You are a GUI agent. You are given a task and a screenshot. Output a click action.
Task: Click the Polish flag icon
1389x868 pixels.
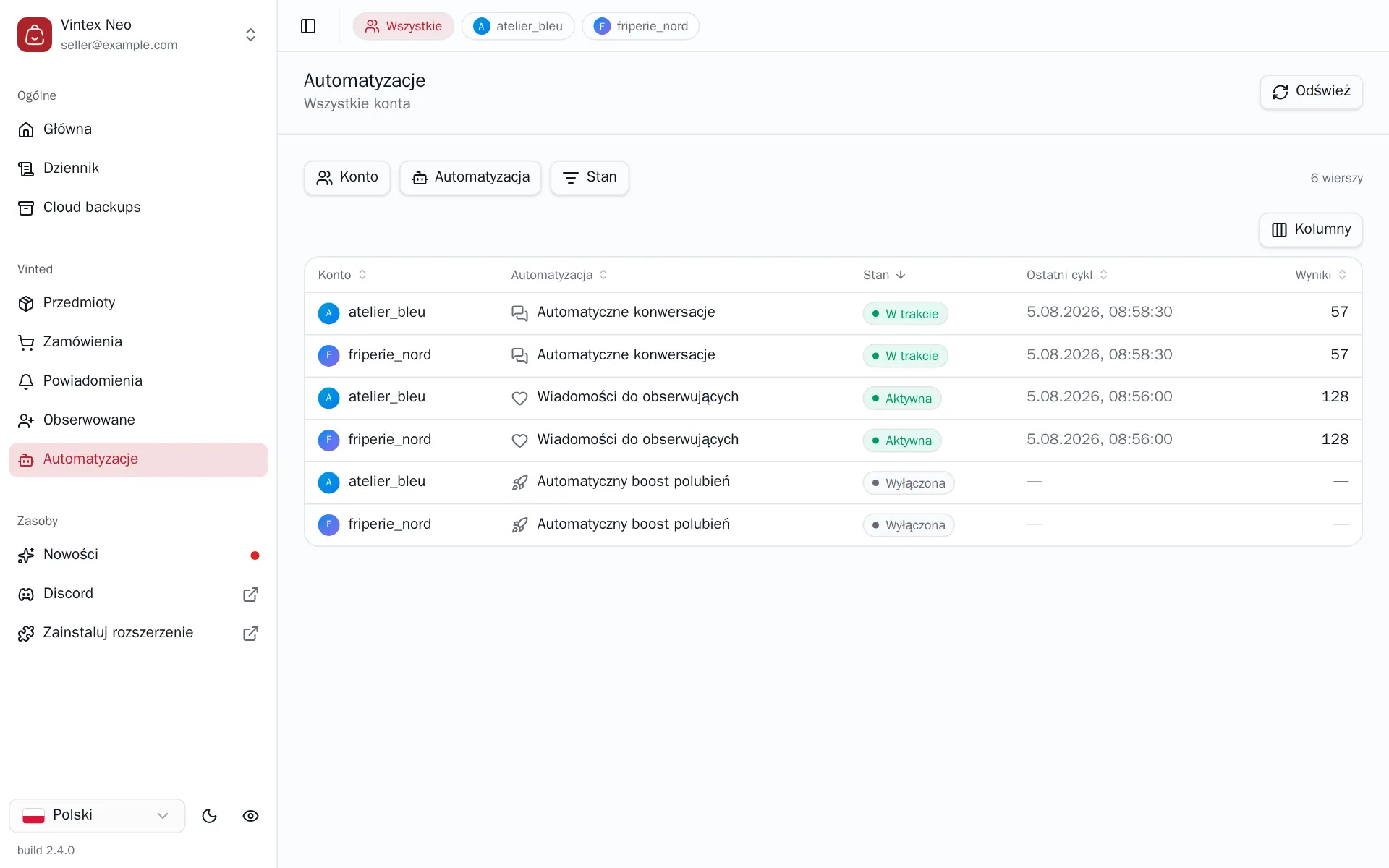tap(33, 816)
